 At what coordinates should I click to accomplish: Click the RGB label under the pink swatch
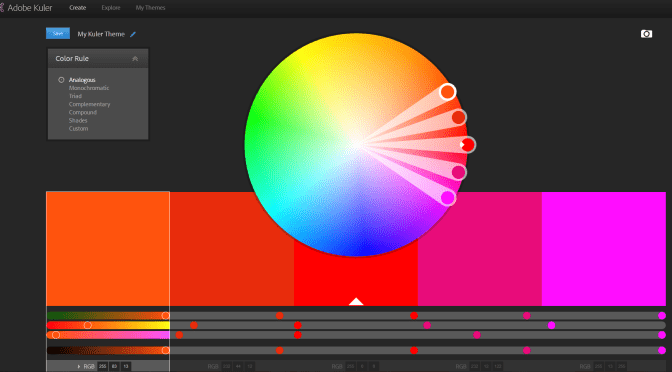(461, 366)
